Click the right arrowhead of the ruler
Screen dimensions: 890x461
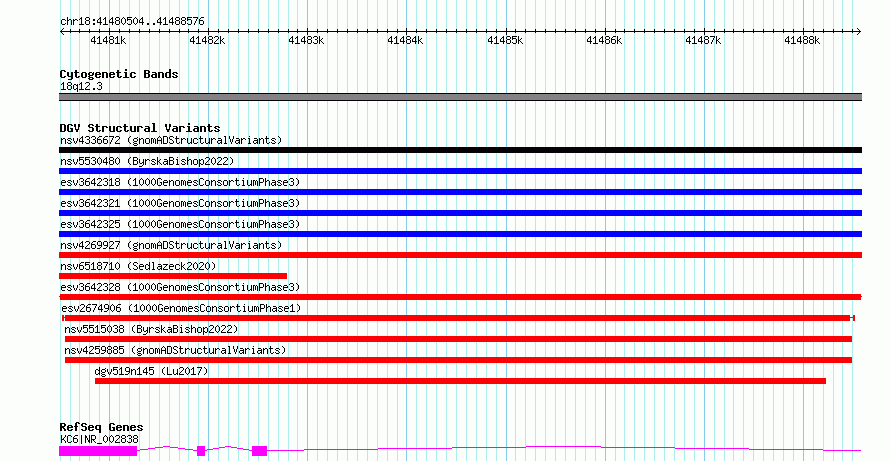(859, 32)
